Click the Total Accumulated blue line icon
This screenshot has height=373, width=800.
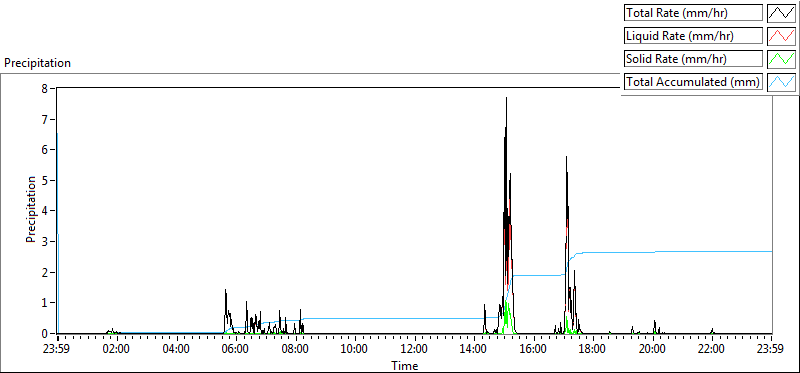(x=781, y=82)
